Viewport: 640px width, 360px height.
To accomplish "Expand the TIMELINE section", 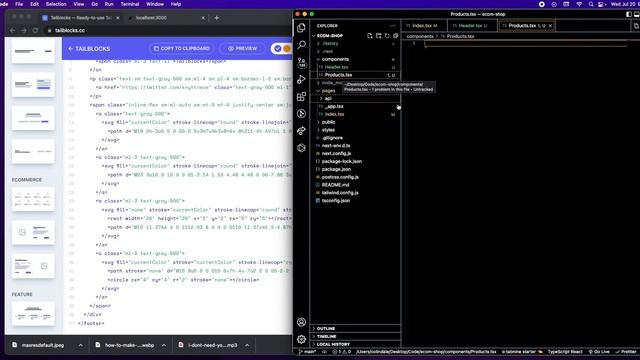I will click(355, 336).
